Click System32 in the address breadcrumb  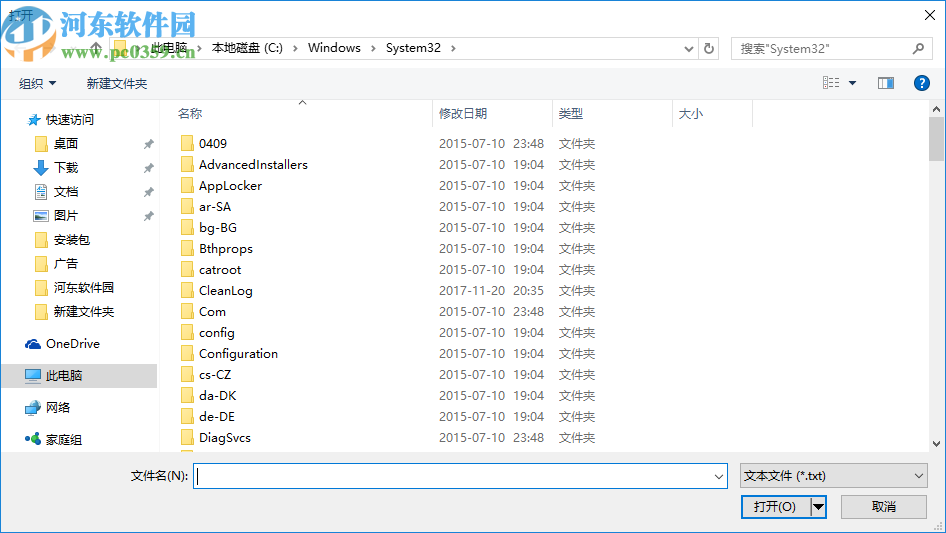(413, 48)
